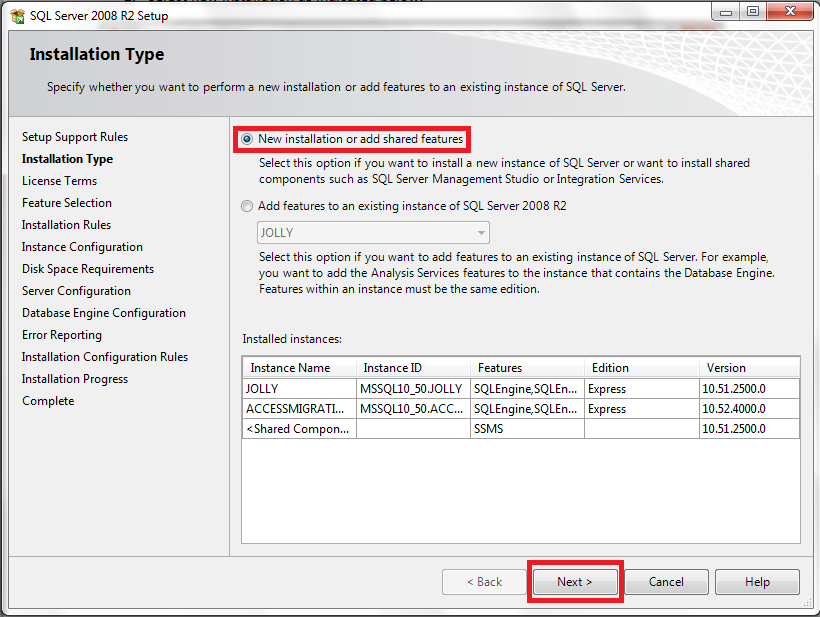Click the MSSQL10_50.JOLLY instance ID cell
The image size is (820, 617).
pyautogui.click(x=413, y=389)
